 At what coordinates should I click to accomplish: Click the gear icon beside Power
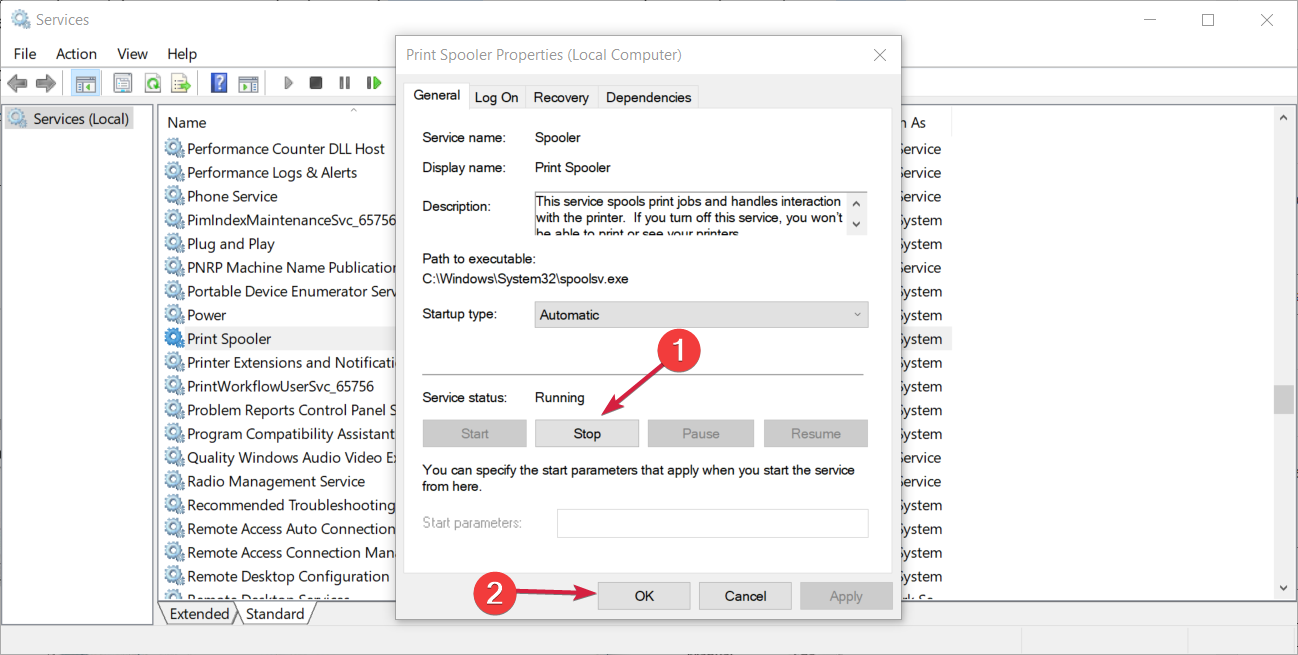pyautogui.click(x=175, y=315)
